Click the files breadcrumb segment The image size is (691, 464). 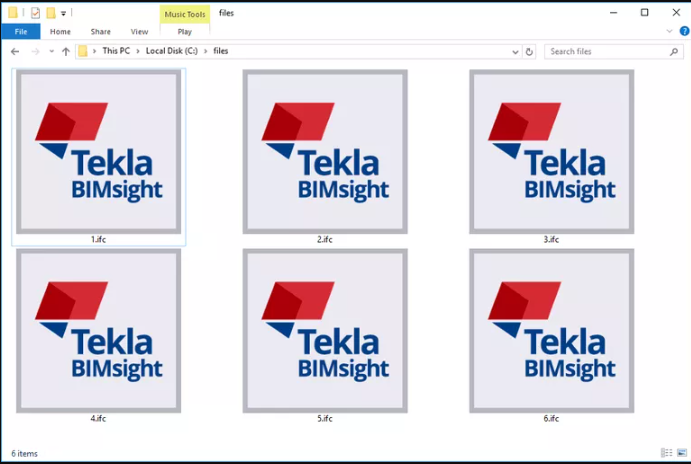pos(221,51)
